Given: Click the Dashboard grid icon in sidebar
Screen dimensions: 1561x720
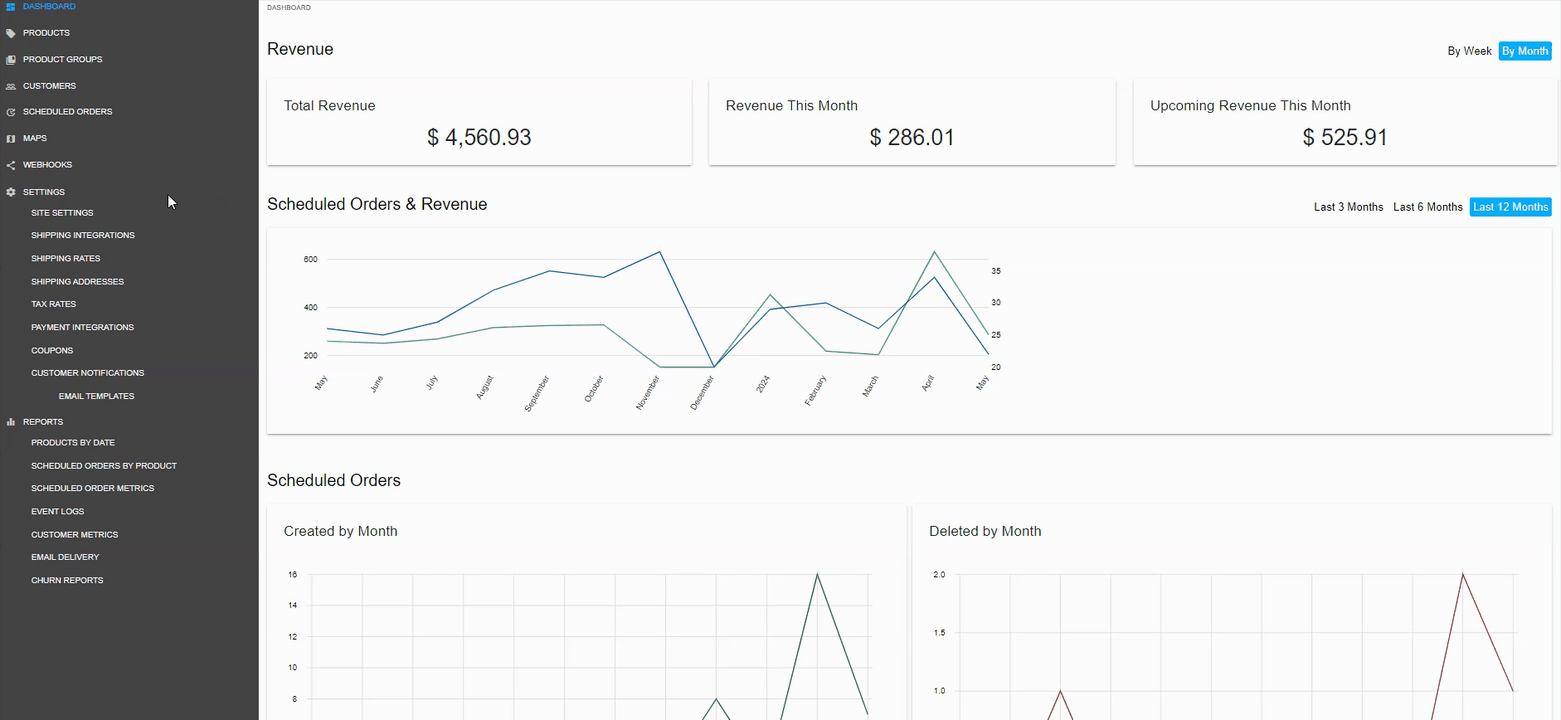Looking at the screenshot, I should pos(11,7).
